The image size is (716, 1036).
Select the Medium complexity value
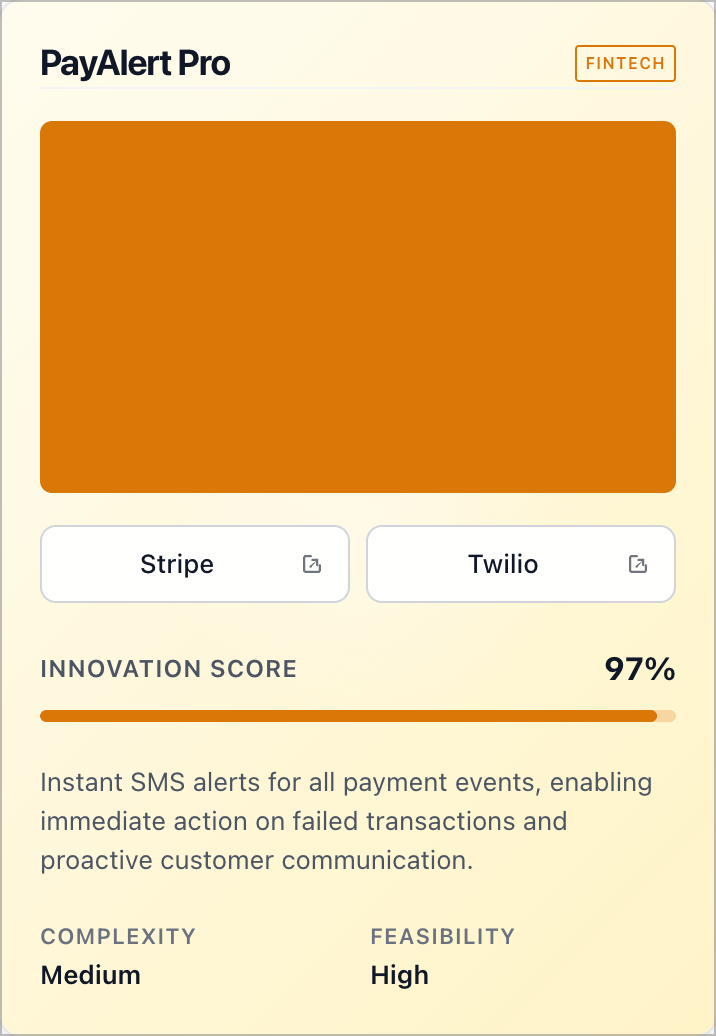click(x=91, y=975)
